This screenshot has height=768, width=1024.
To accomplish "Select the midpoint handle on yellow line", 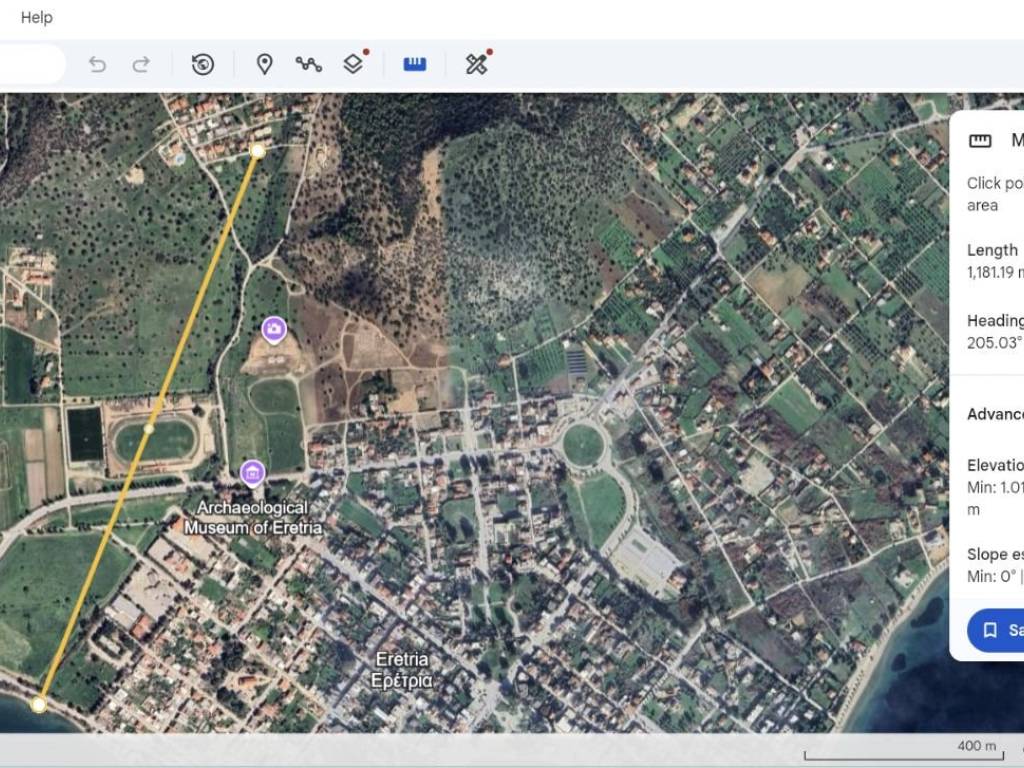I will click(149, 429).
